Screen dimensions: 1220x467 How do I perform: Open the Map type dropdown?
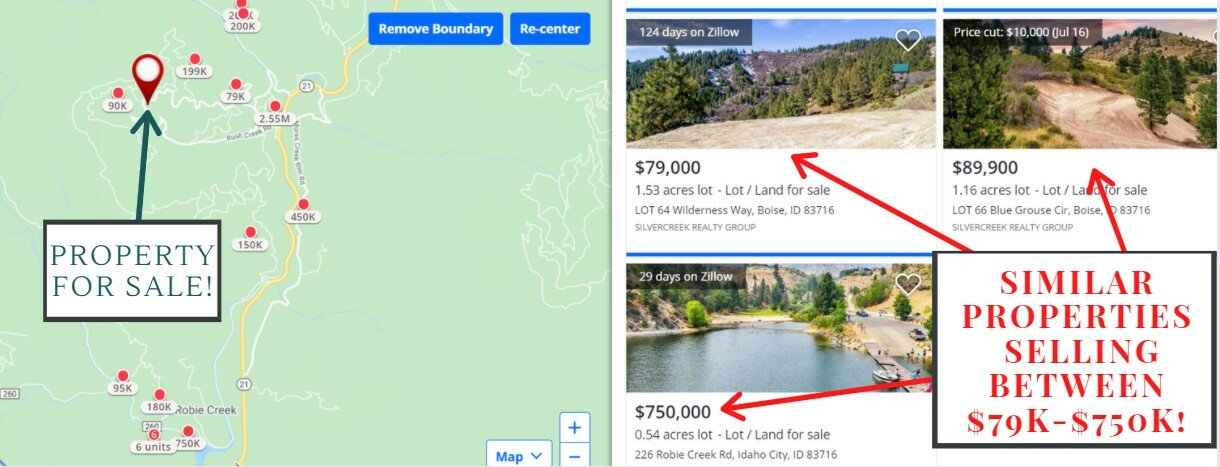tap(519, 456)
